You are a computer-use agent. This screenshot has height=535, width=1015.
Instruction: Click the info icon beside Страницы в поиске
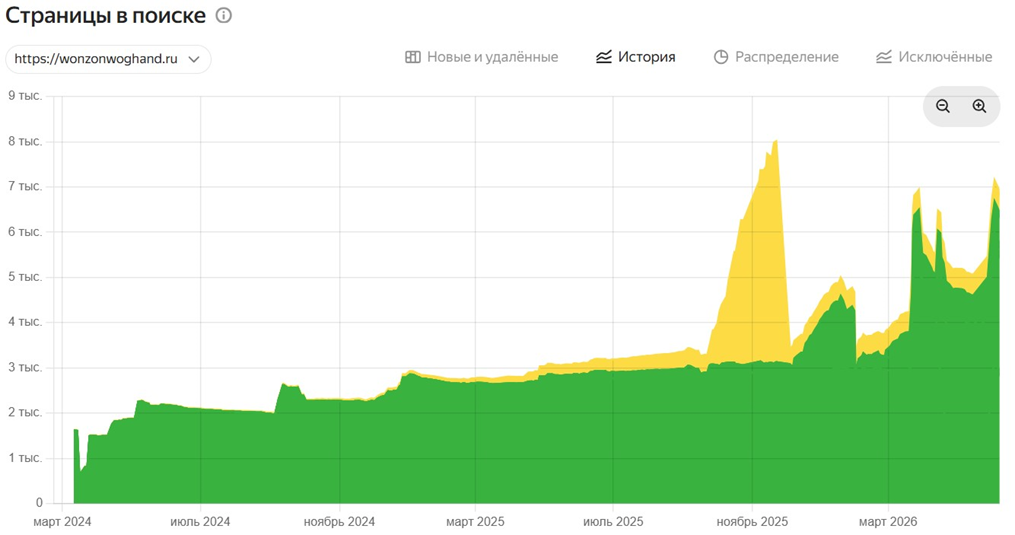[223, 16]
